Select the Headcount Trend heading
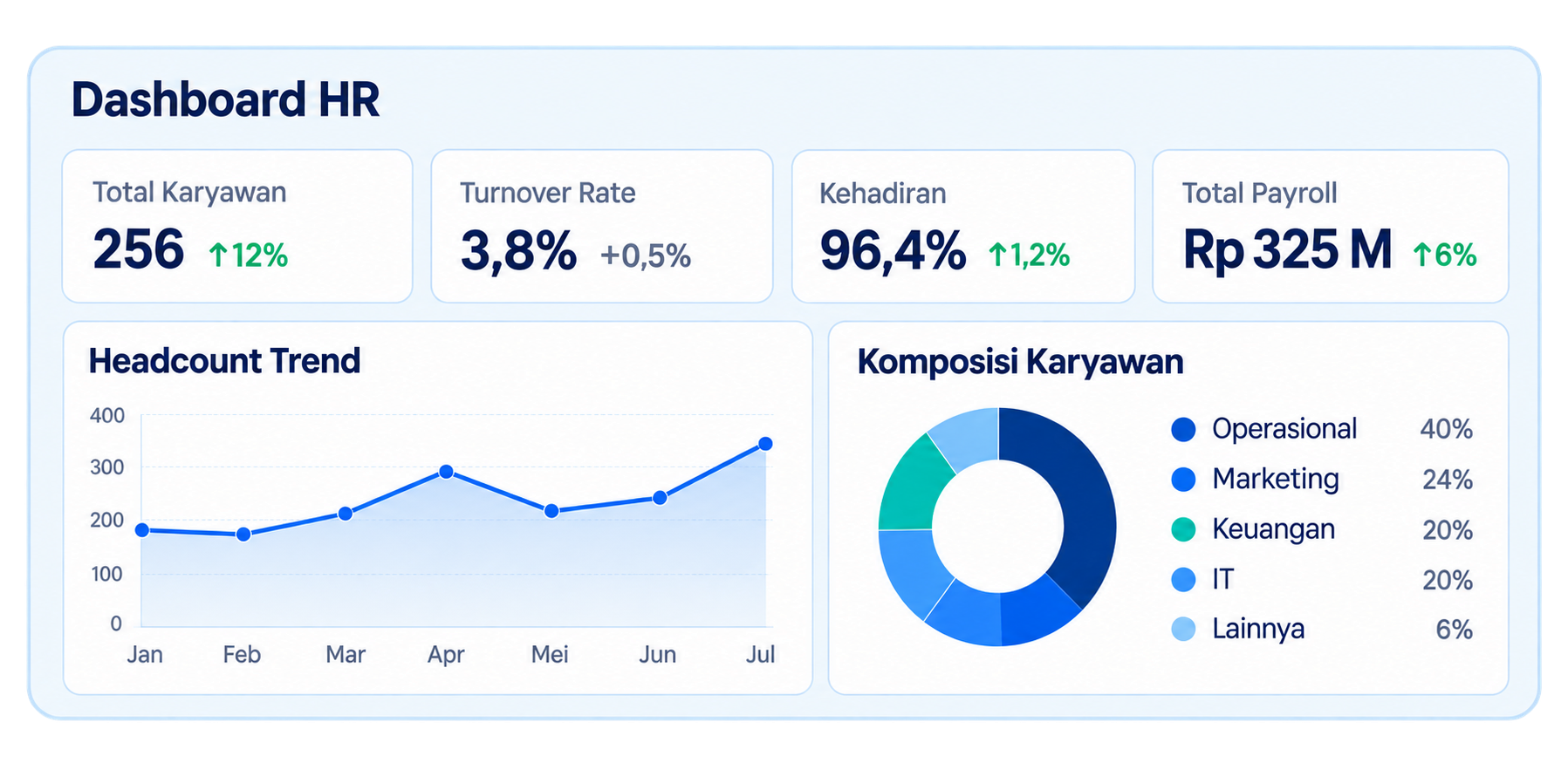The width and height of the screenshot is (1568, 763). click(224, 361)
